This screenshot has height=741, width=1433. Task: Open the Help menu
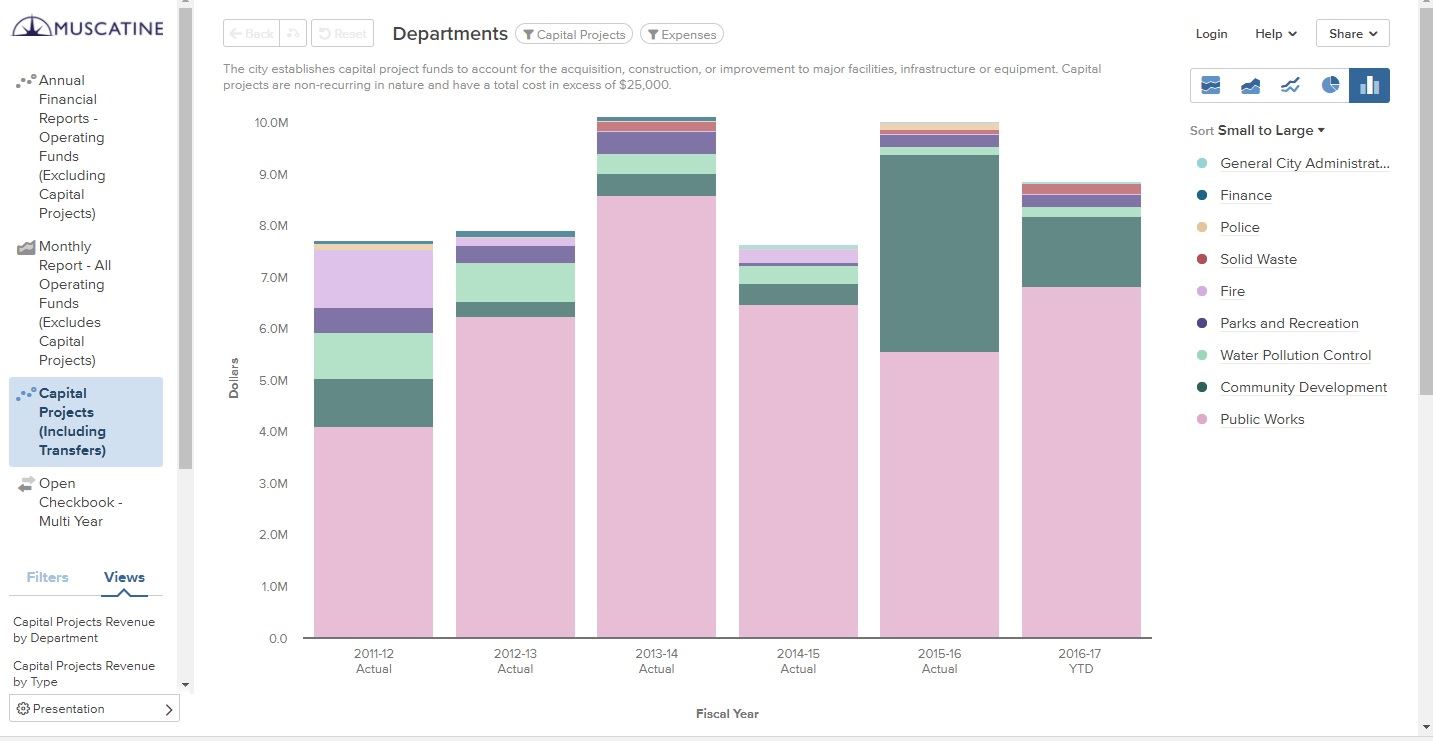coord(1275,33)
